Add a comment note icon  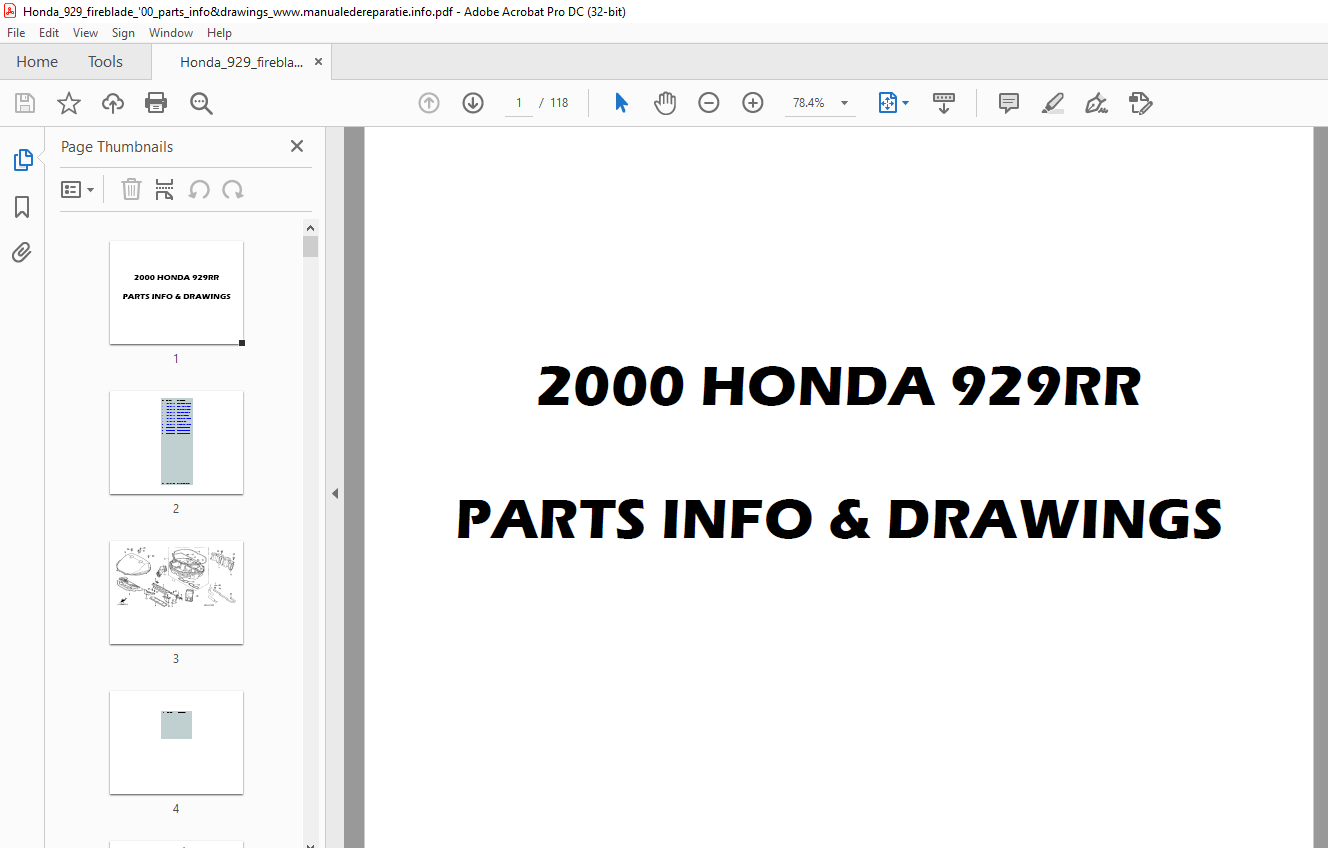coord(1009,103)
